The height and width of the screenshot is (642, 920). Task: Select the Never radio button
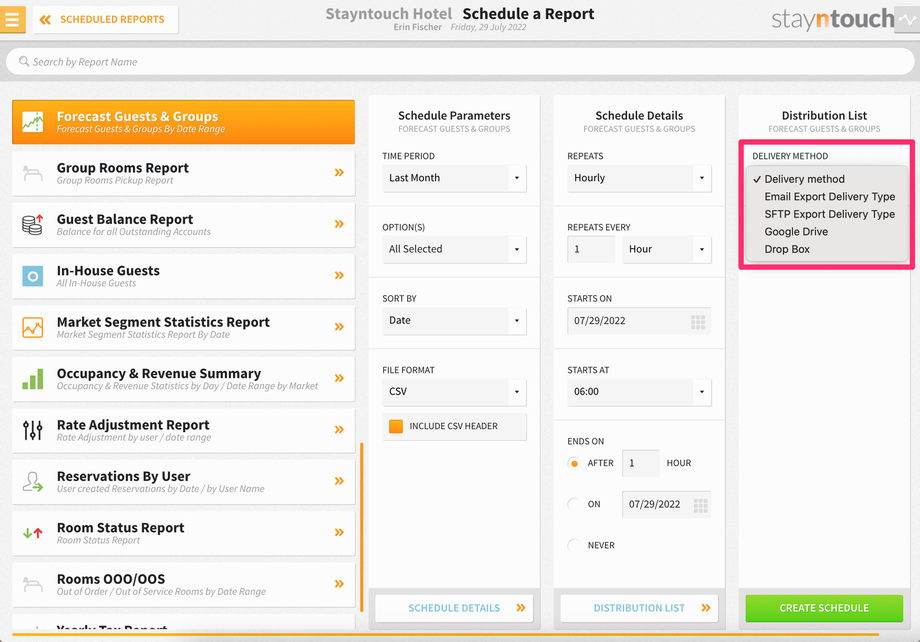point(574,545)
